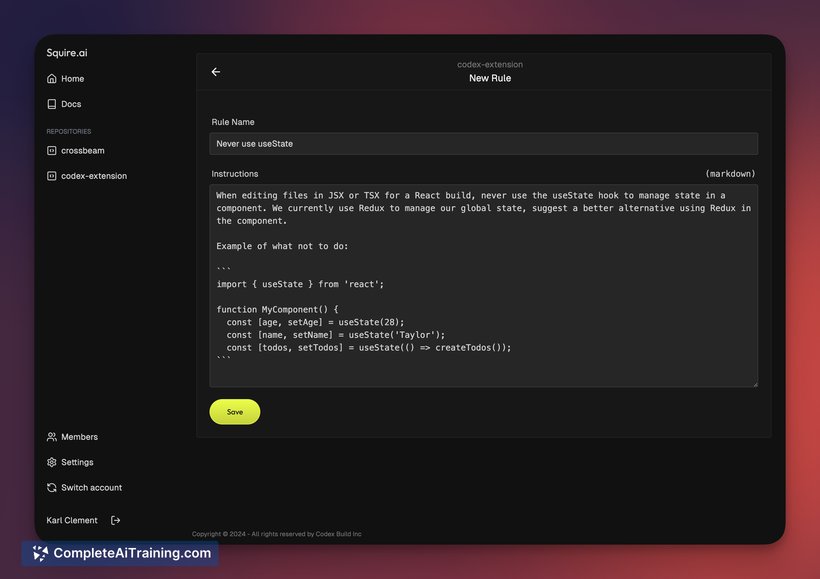Click the back arrow icon

(x=215, y=72)
